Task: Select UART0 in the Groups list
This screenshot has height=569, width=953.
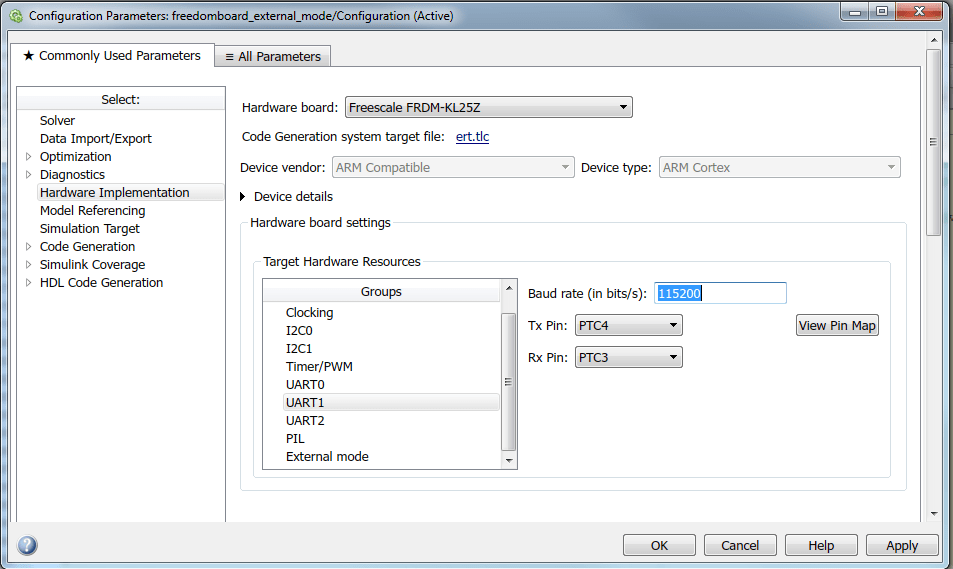Action: click(305, 385)
